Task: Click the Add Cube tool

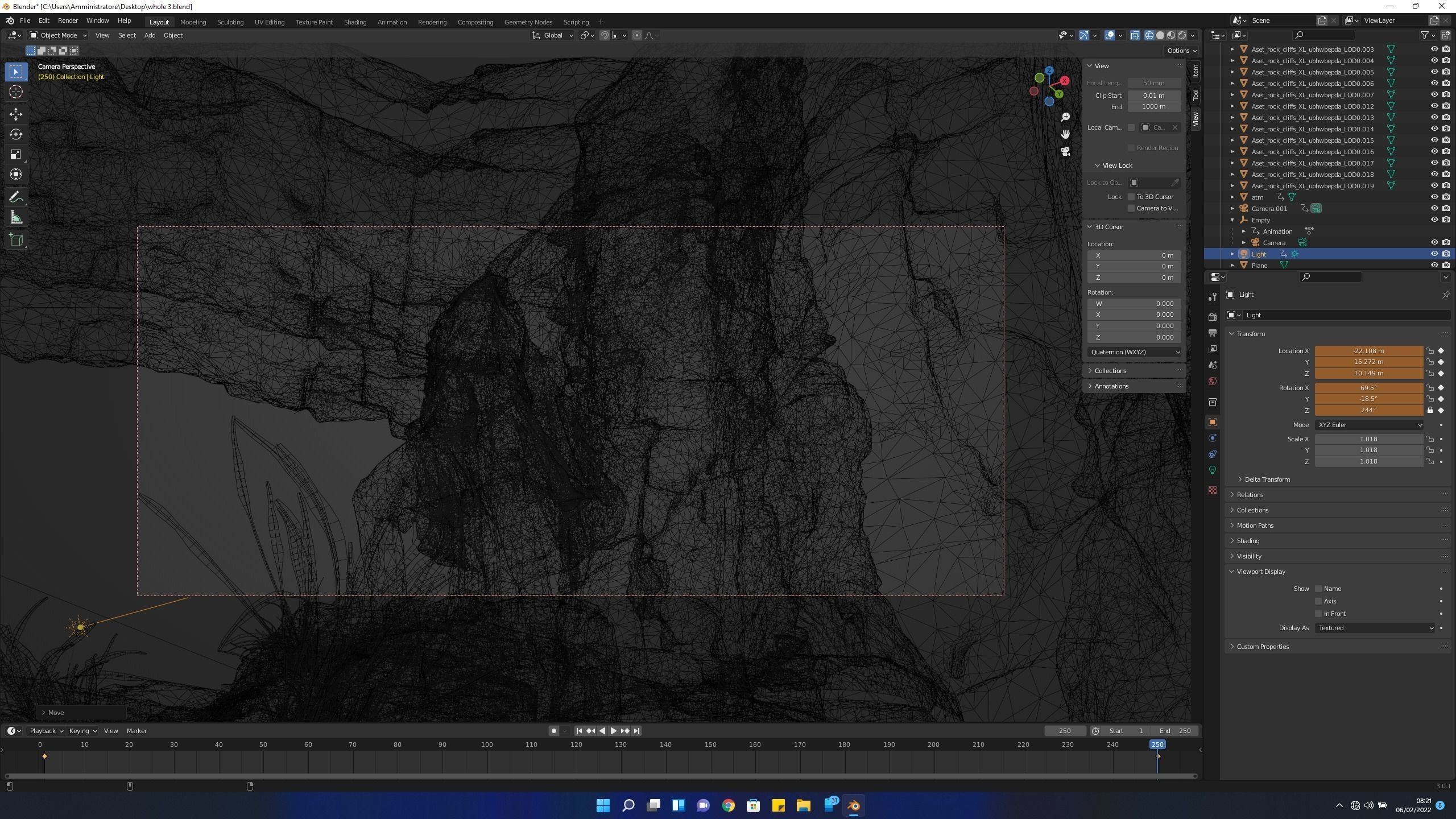Action: [16, 240]
